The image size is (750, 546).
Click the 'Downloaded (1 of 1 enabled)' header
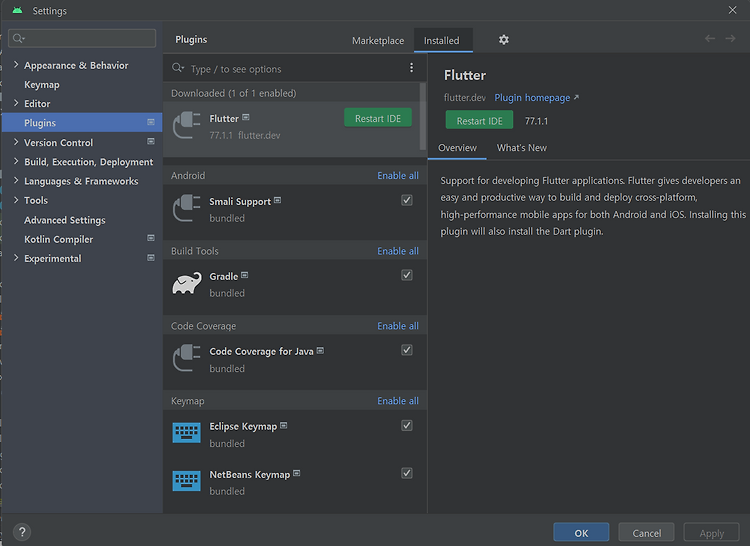(233, 93)
